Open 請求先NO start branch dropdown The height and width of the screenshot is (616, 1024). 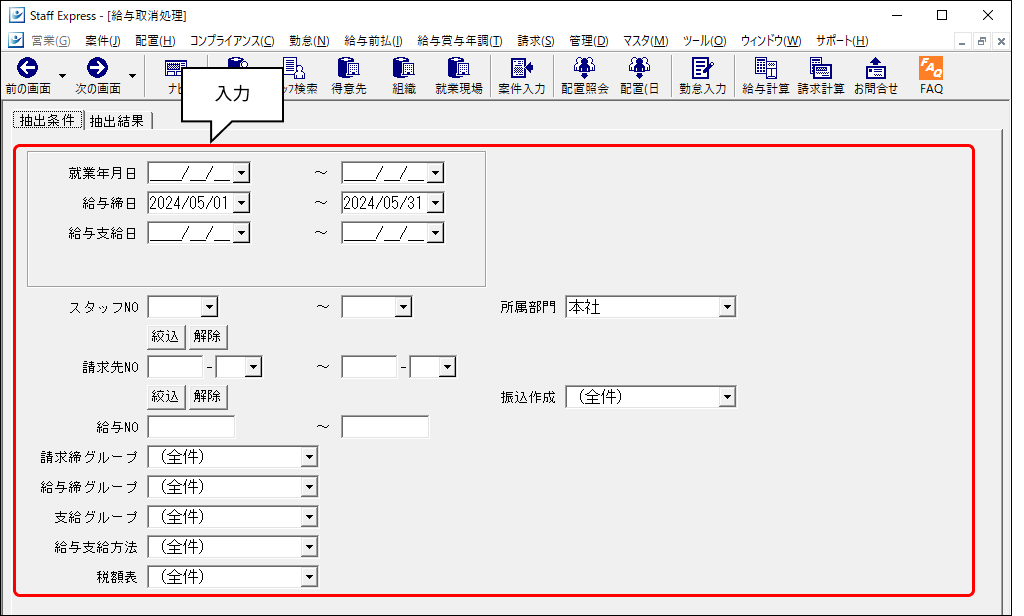(x=253, y=367)
